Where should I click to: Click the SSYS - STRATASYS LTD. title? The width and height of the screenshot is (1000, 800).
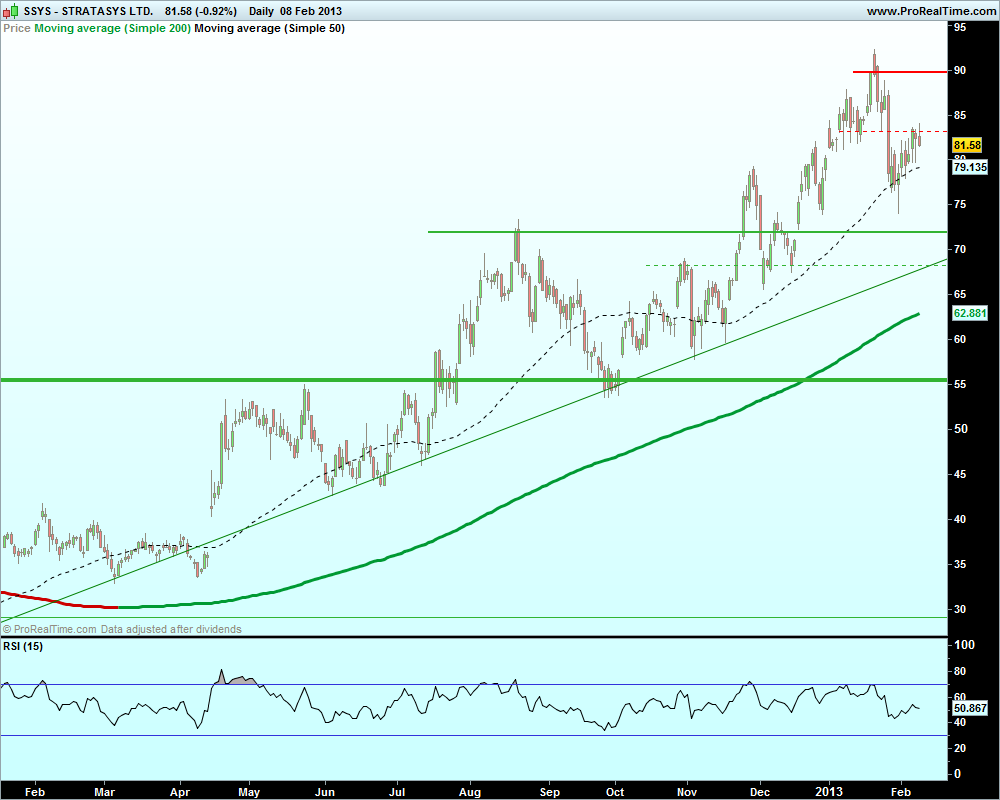pos(88,11)
